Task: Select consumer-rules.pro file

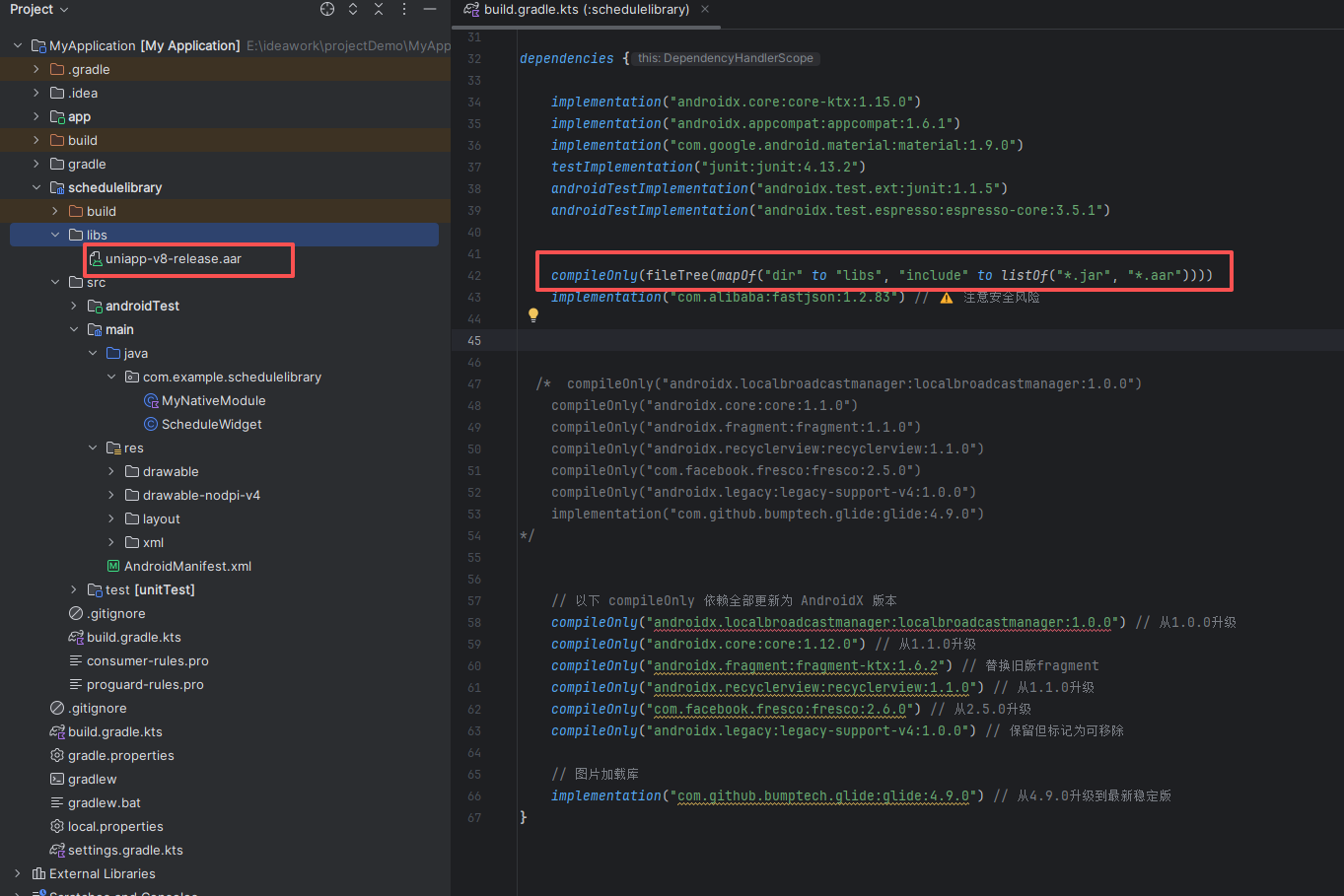Action: pos(148,660)
